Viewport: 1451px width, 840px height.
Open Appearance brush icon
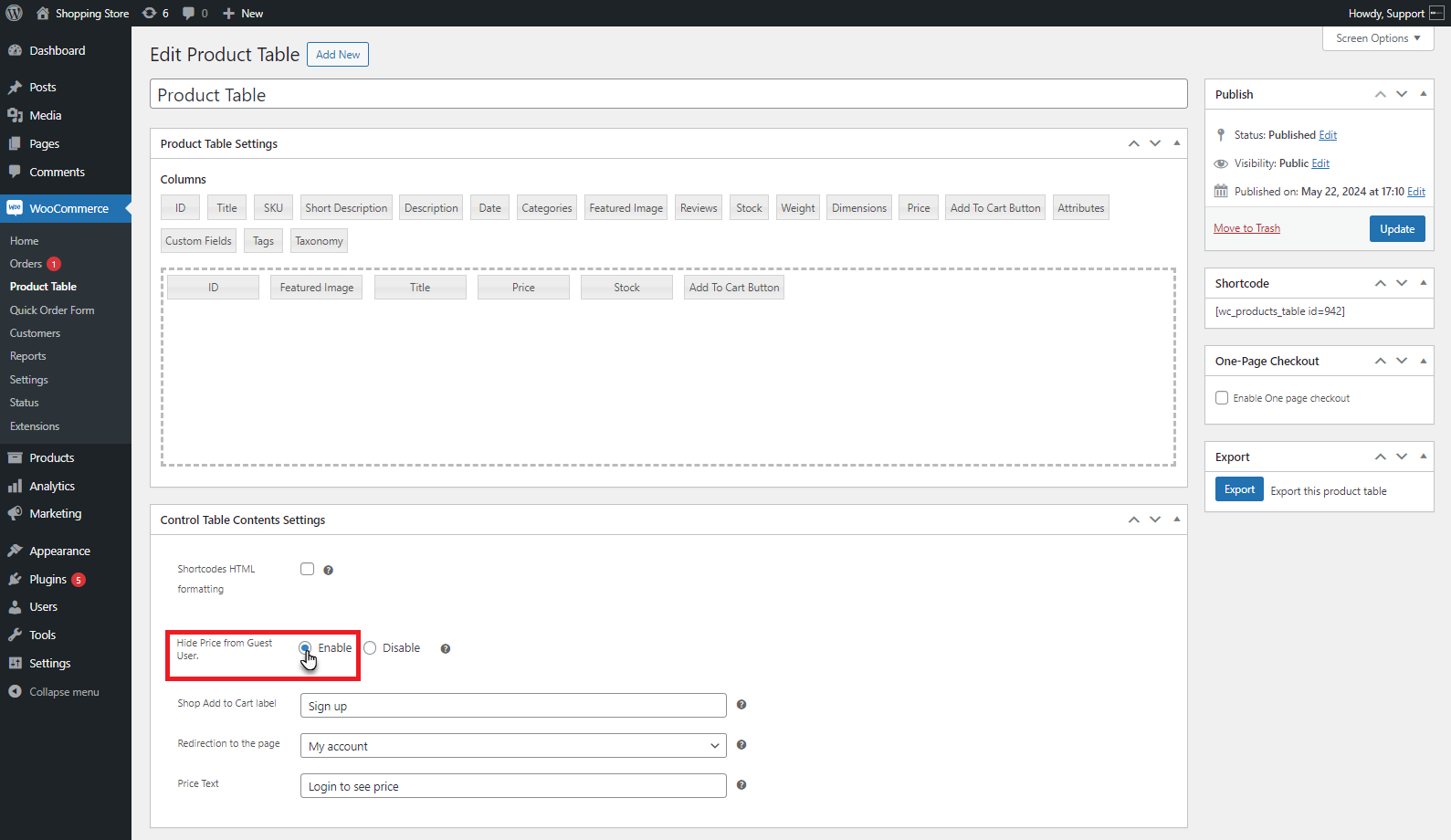(x=15, y=551)
